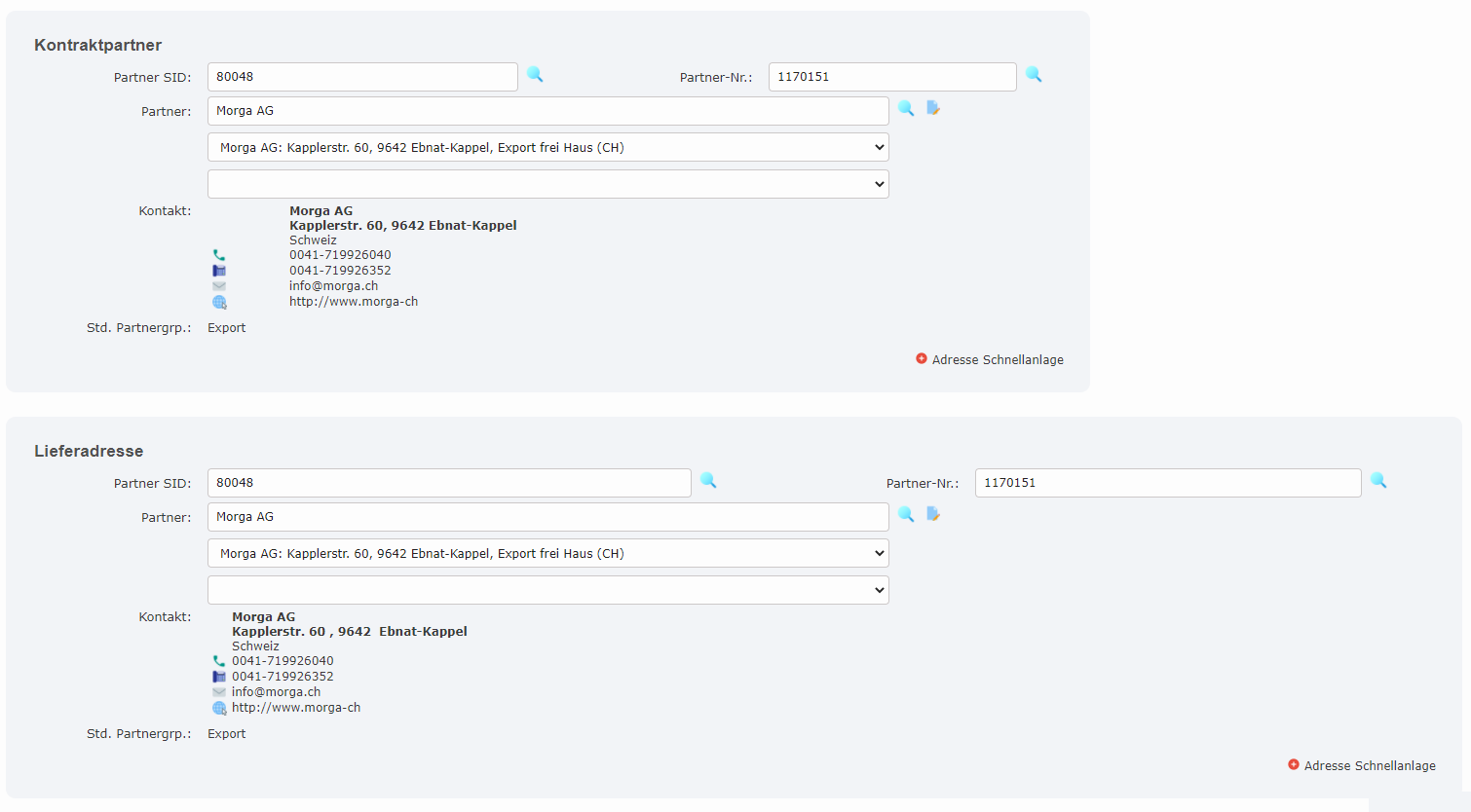
Task: Expand empty contact dropdown in Kontraktpartner section
Action: [x=547, y=184]
